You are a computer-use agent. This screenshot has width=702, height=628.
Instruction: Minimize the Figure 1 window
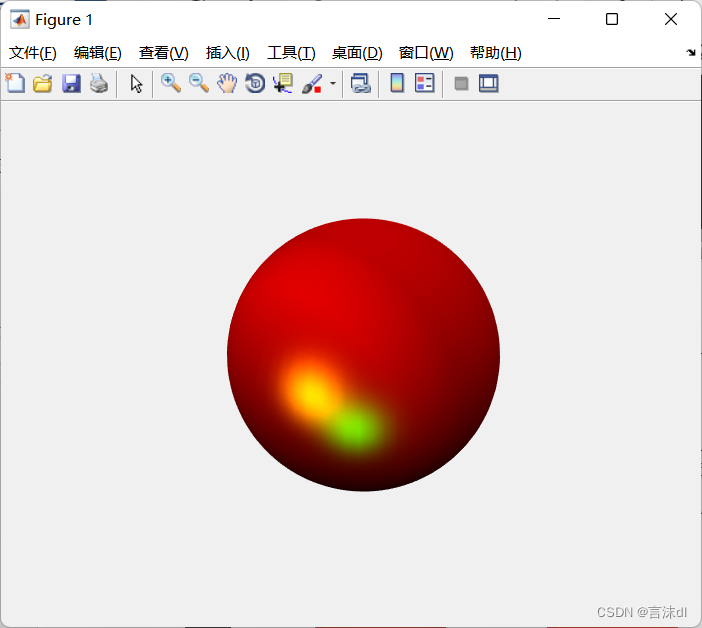(x=554, y=19)
